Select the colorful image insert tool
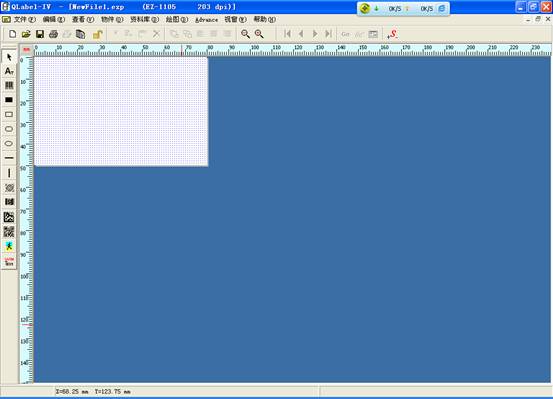This screenshot has height=399, width=553. (9, 246)
